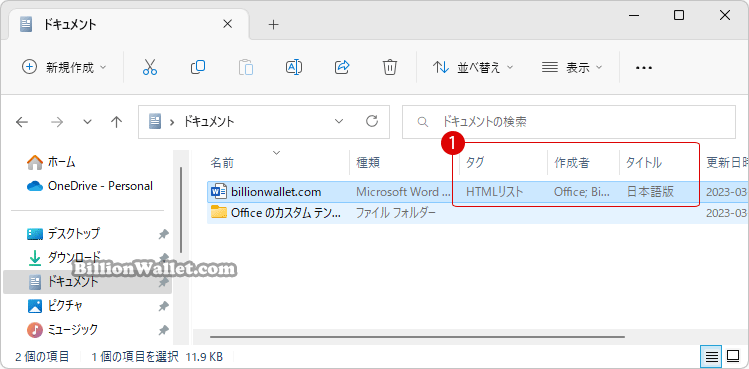Refresh the ドキュメント folder
This screenshot has height=369, width=749.
pos(372,121)
